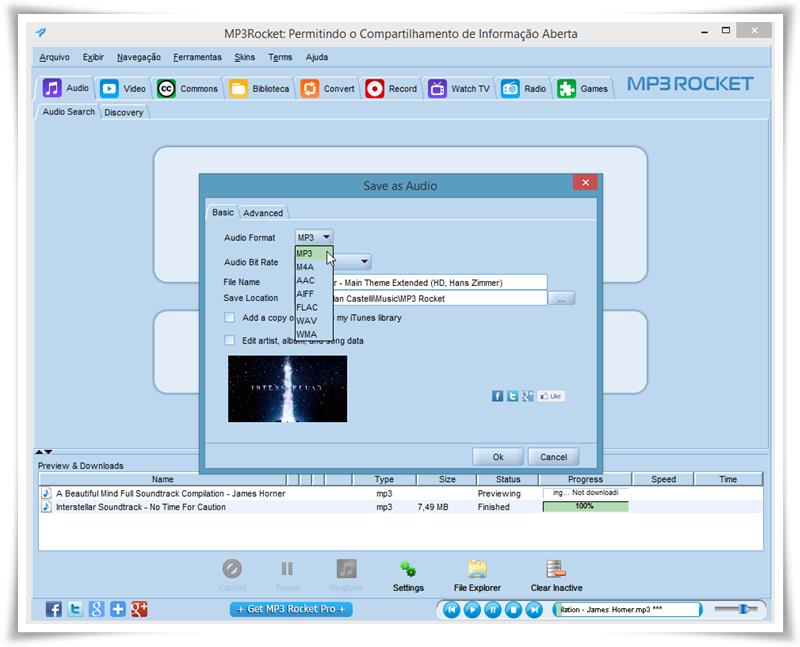This screenshot has height=647, width=800.
Task: Open File Explorer folder icon
Action: click(477, 569)
